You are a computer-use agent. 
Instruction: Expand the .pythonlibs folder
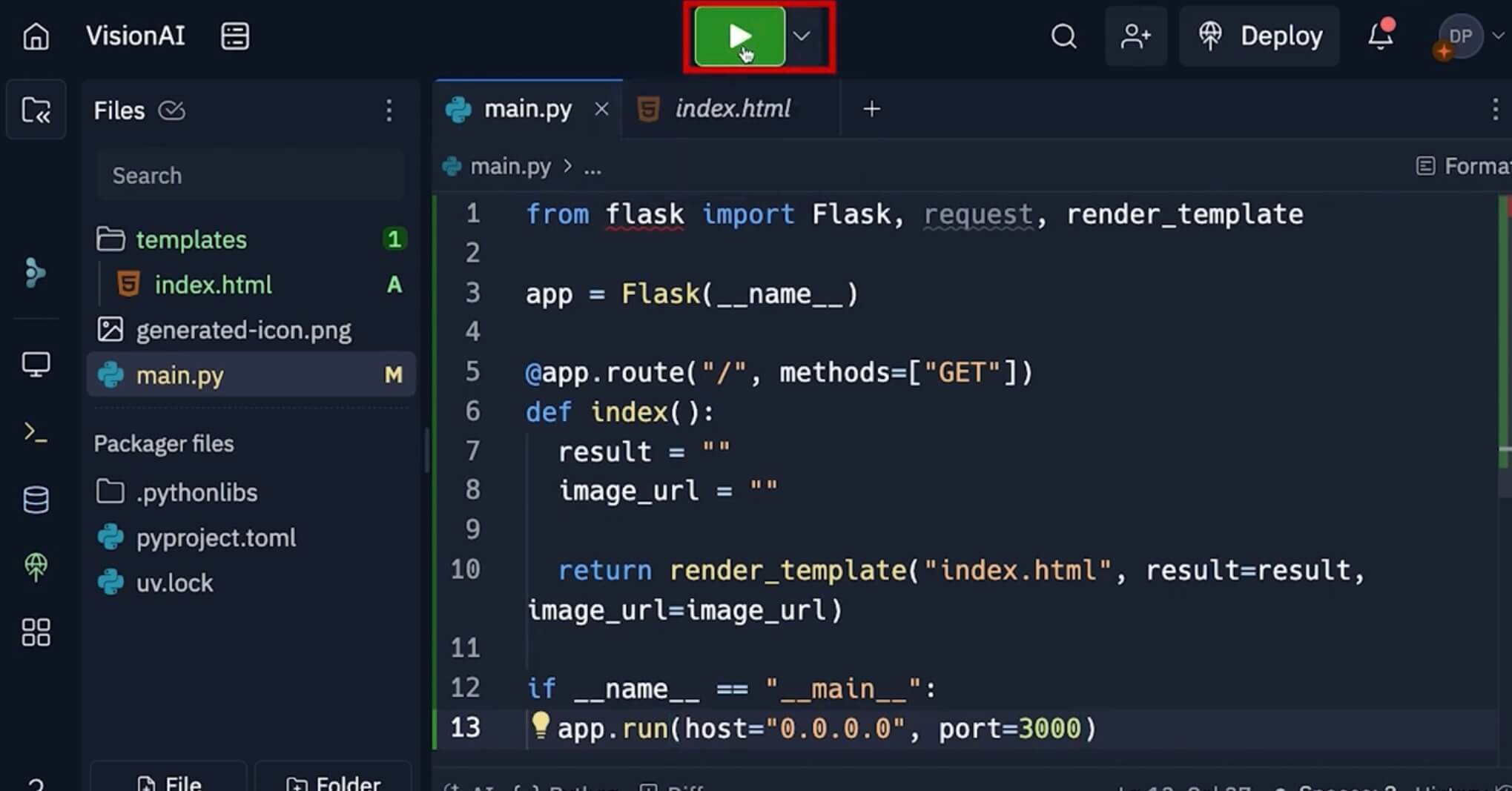click(196, 492)
